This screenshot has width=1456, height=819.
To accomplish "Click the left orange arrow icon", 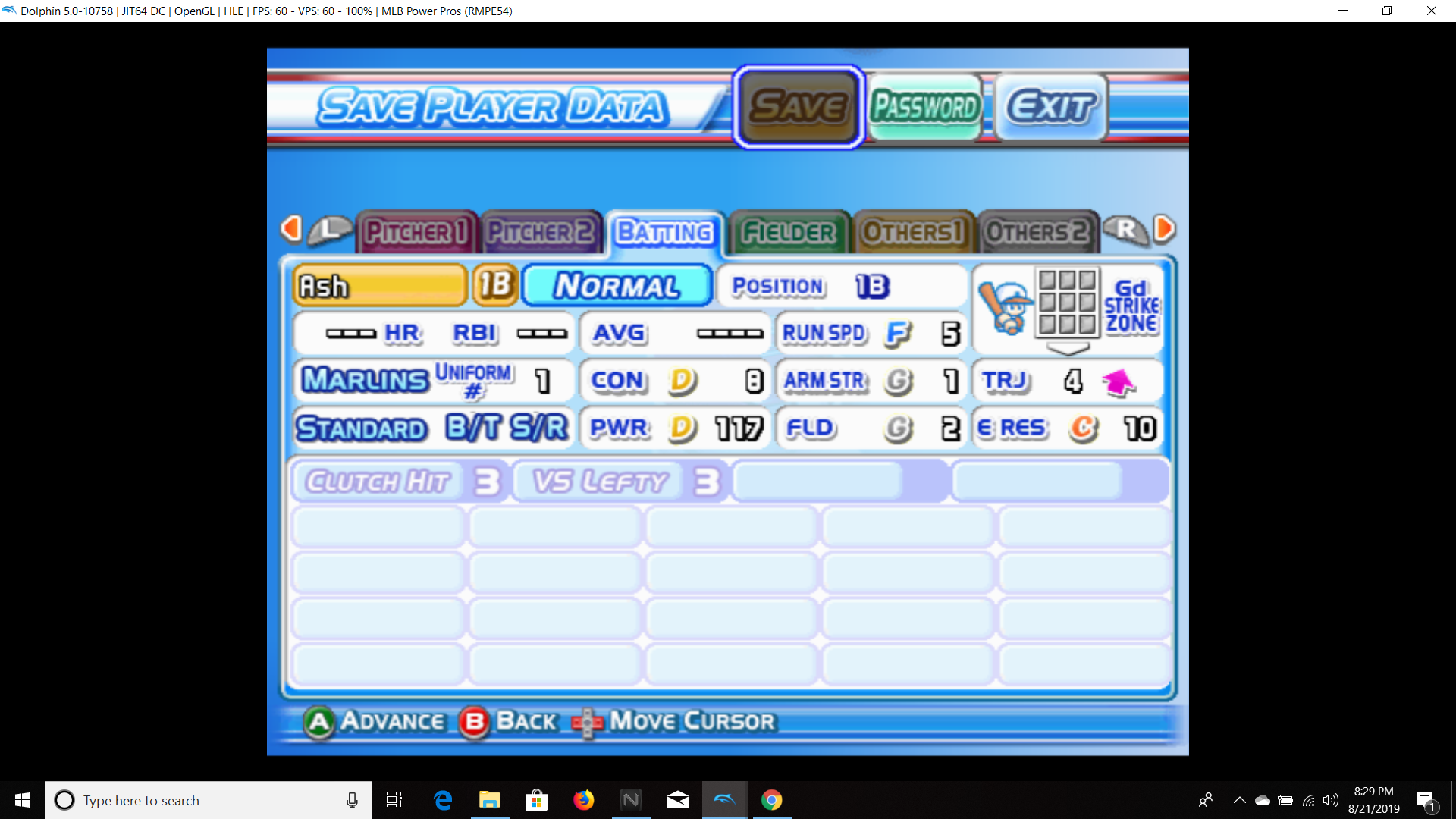I will tap(291, 228).
